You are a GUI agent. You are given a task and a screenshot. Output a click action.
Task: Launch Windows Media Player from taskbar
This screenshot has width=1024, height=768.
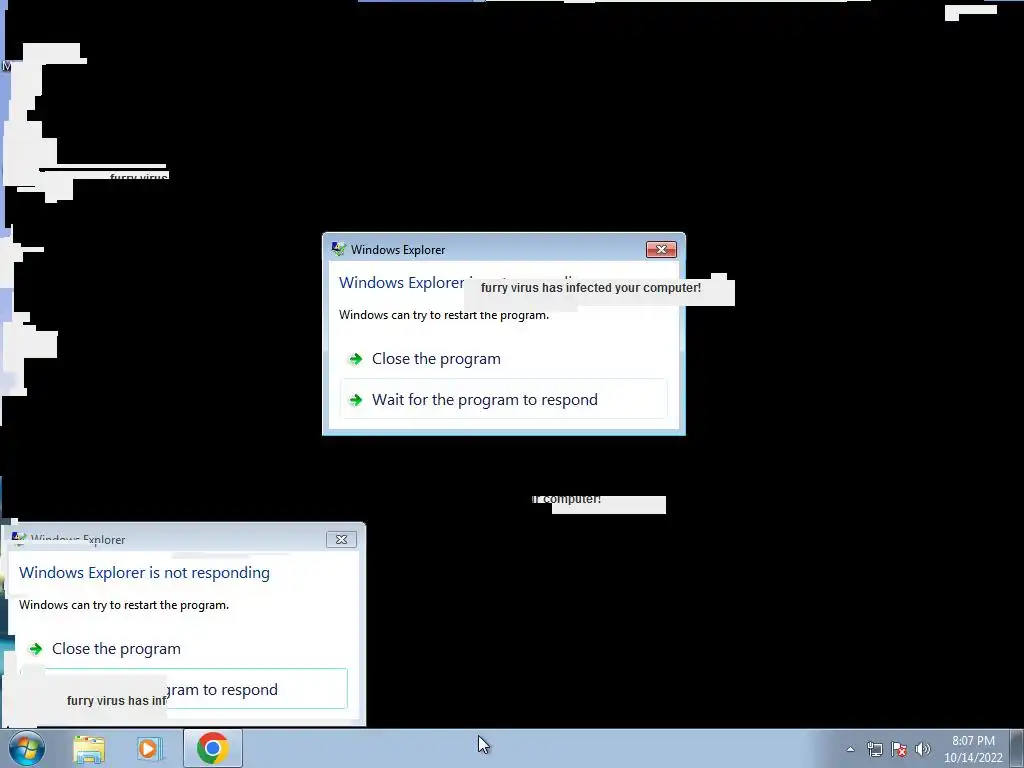(x=150, y=749)
